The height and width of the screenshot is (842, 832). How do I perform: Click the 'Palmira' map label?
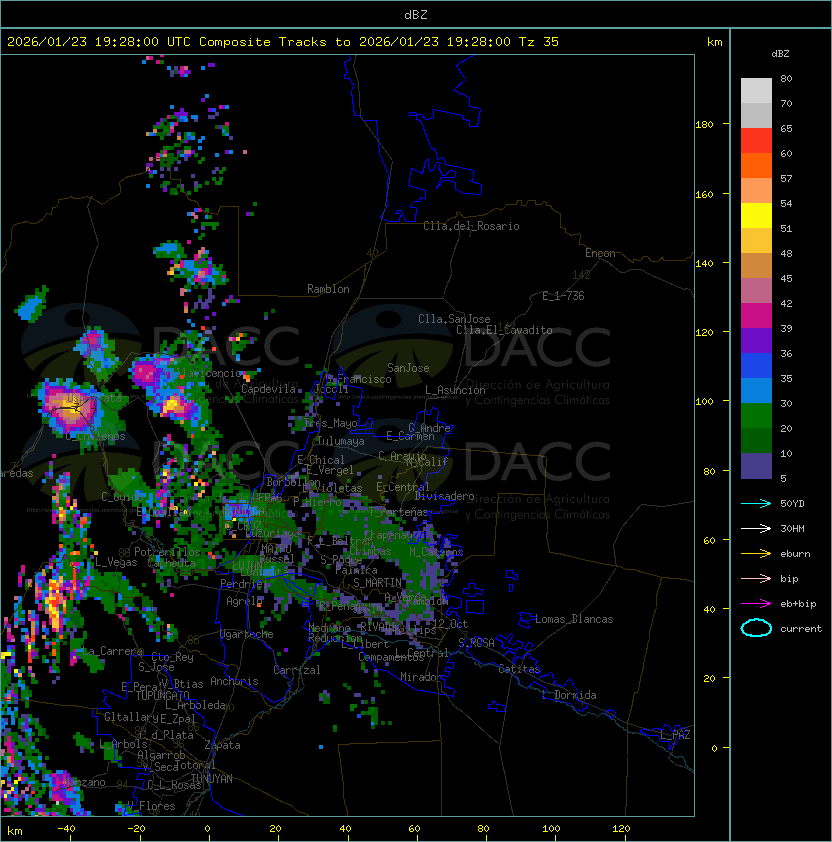click(x=356, y=570)
